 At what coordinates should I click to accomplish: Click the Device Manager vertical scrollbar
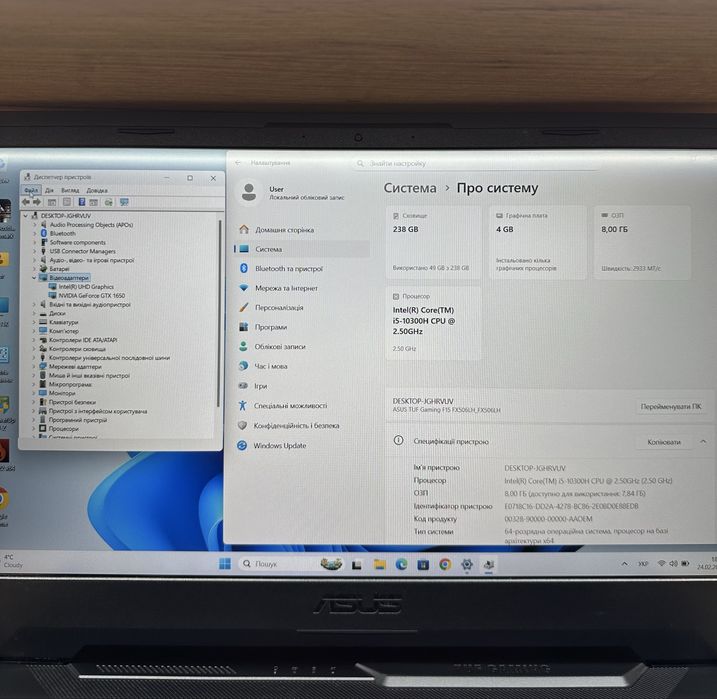point(219,313)
